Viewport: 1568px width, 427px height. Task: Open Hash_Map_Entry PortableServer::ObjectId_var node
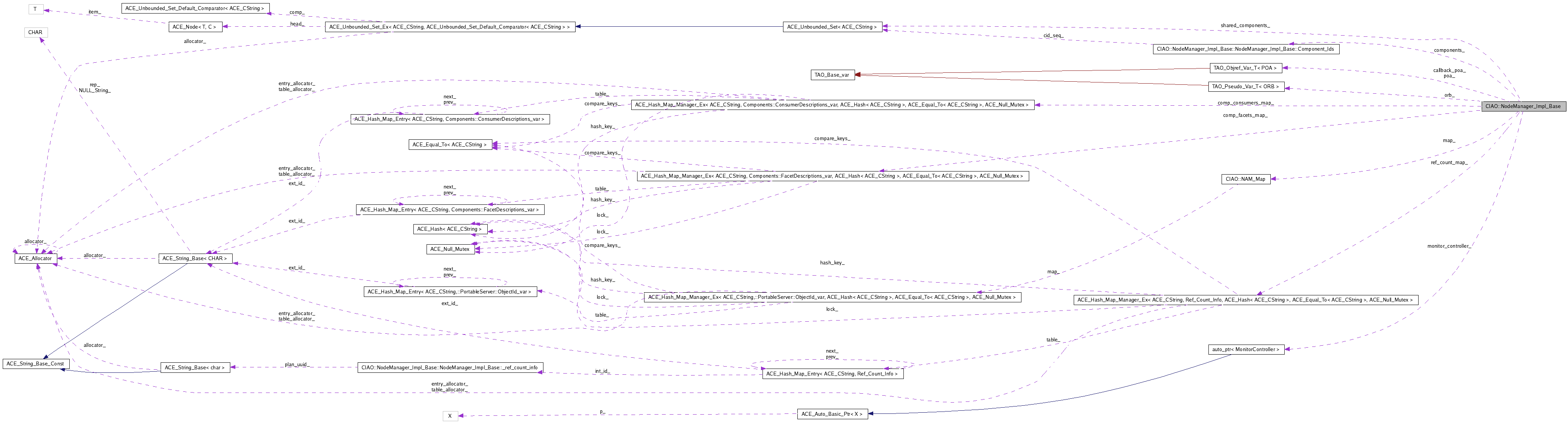450,292
